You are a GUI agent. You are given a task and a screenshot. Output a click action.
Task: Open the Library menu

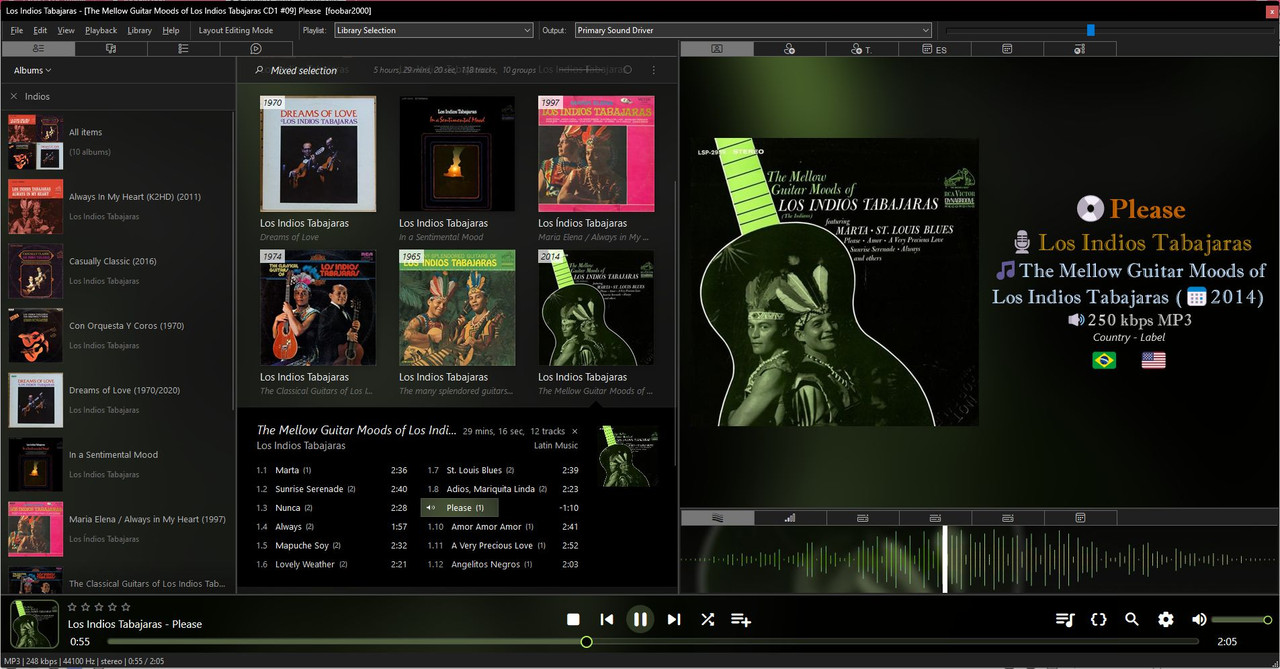click(140, 30)
